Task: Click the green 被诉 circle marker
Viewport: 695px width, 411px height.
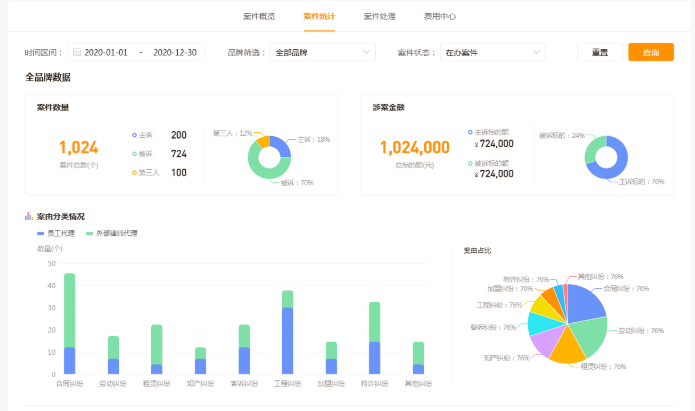Action: tap(134, 154)
